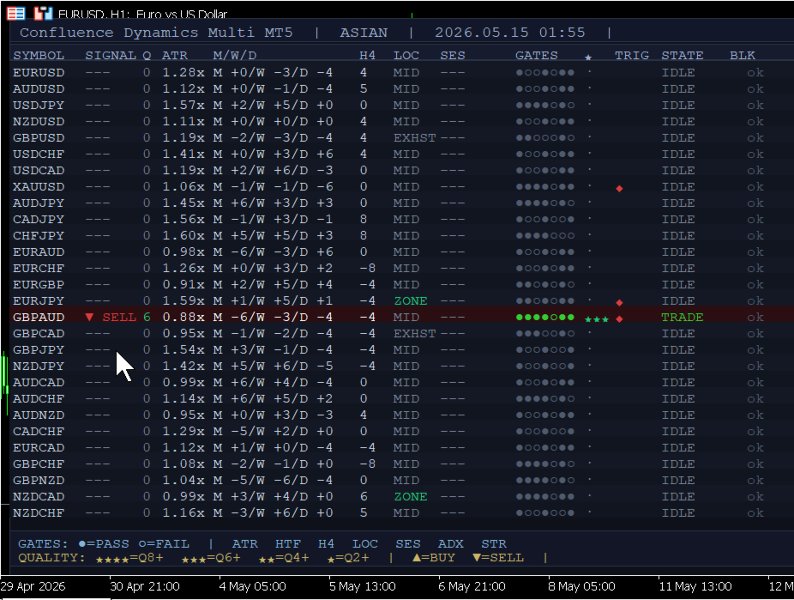Click the red SELL arrow in GBPAUD row
794x600 pixels.
tap(90, 317)
